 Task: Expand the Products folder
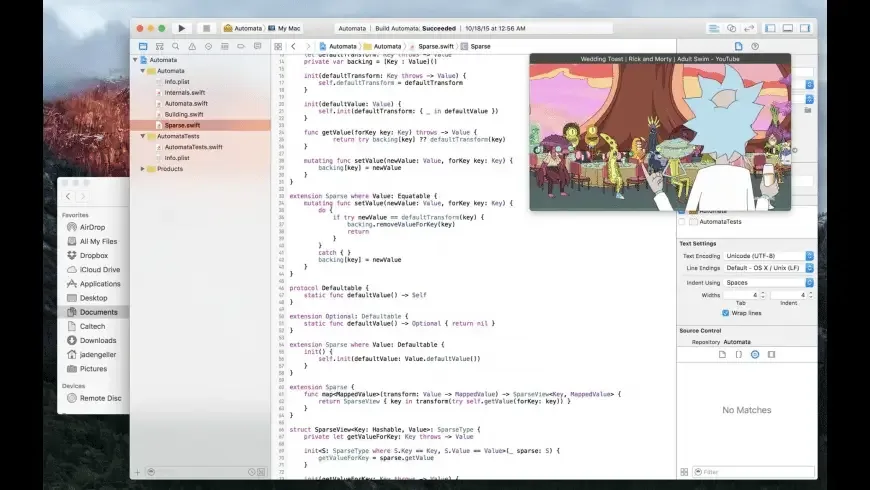[x=143, y=169]
